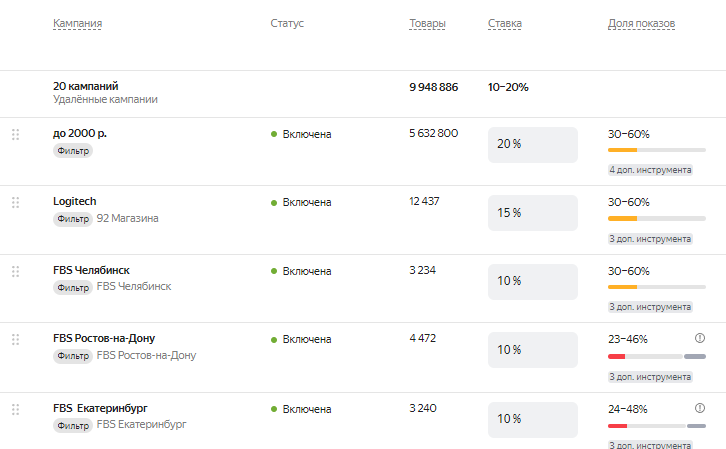Sort by Ставка column header
This screenshot has height=449, width=726.
pyautogui.click(x=505, y=23)
